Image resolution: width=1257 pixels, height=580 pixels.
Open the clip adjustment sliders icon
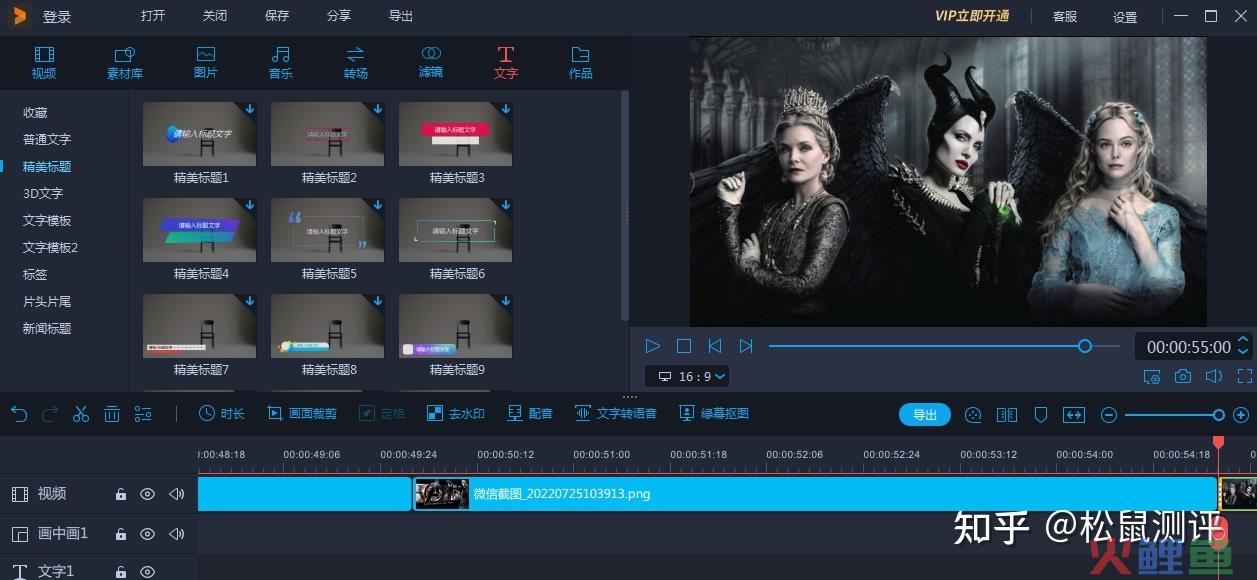tap(143, 414)
